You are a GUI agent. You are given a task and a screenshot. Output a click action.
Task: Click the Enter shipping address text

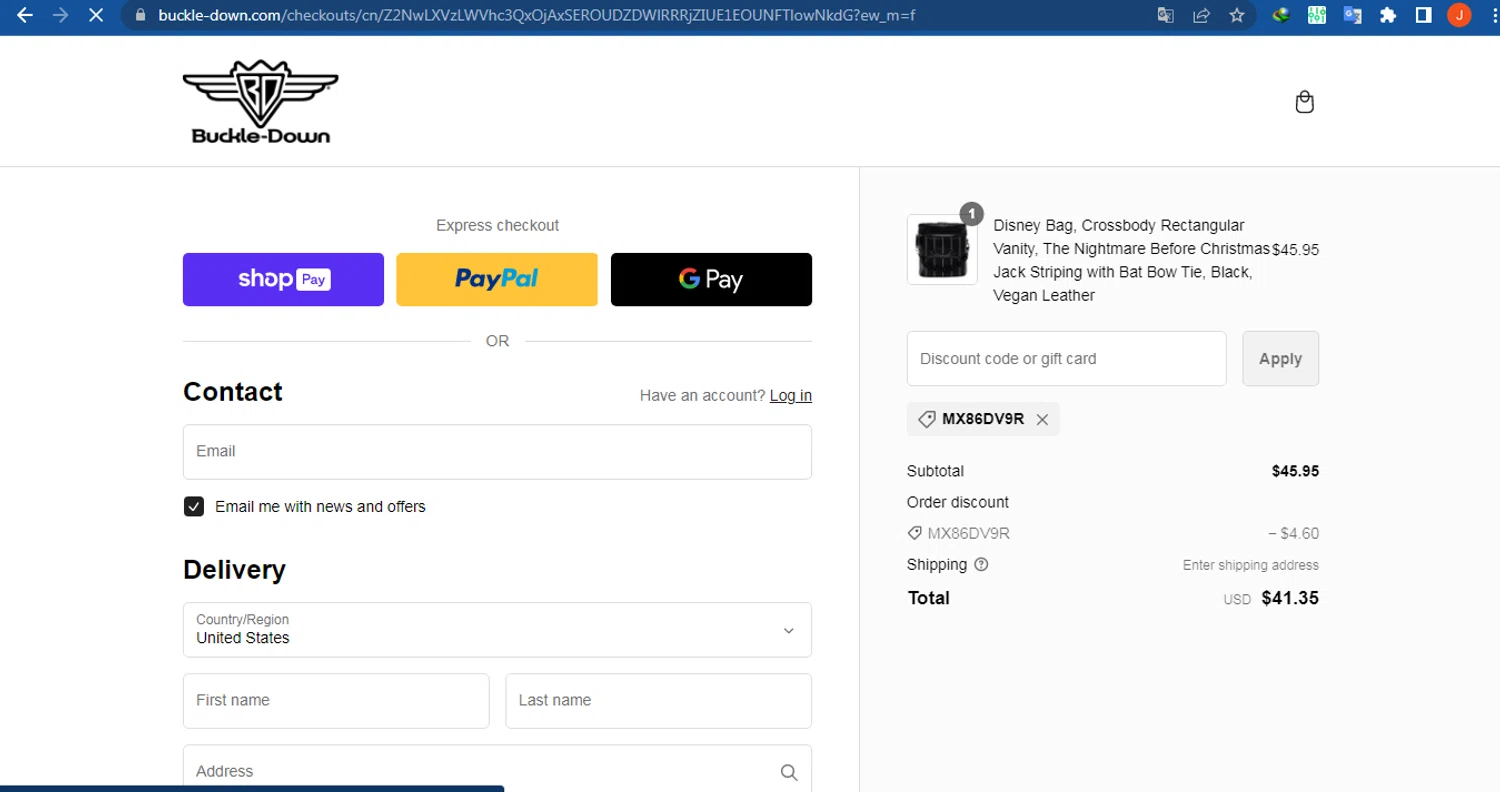(1250, 565)
